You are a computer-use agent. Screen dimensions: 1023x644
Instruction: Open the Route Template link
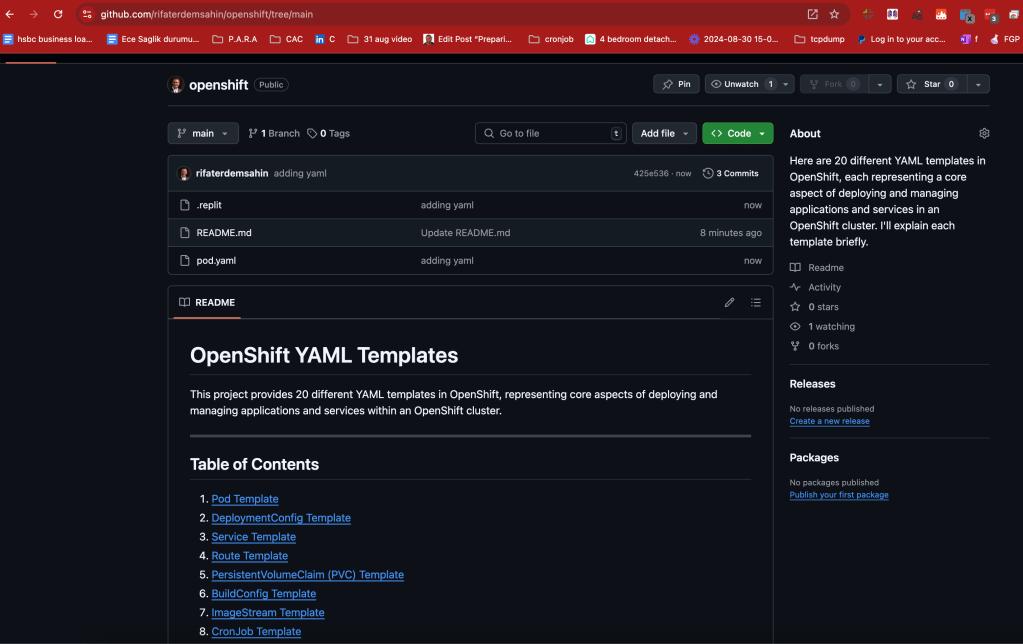250,555
